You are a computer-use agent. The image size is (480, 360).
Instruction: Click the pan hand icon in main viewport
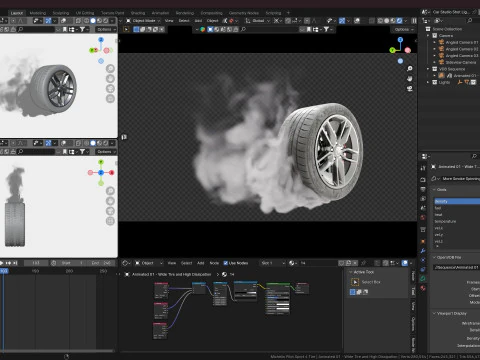(x=410, y=79)
